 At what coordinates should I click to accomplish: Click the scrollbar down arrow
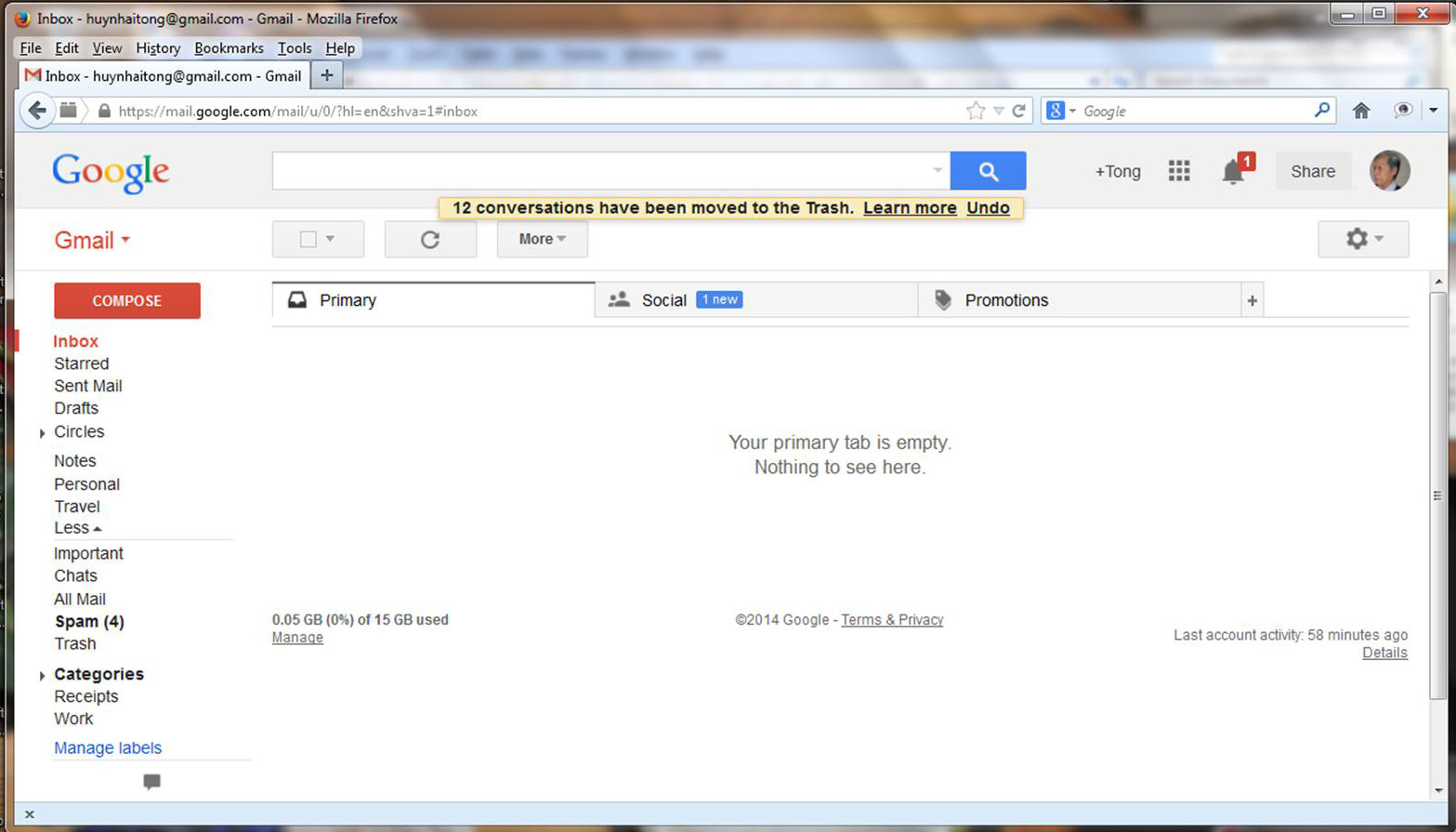pyautogui.click(x=1437, y=791)
